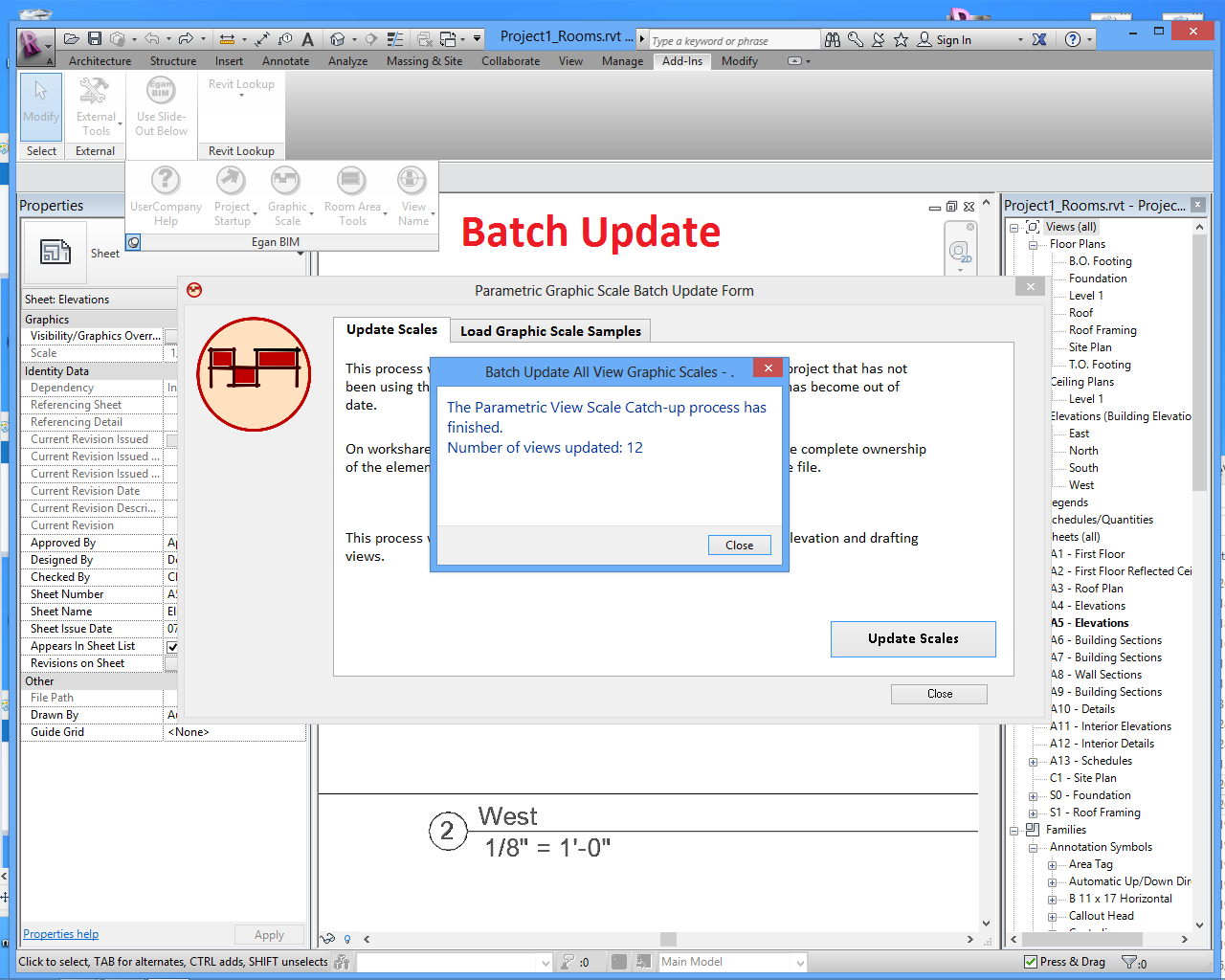
Task: Toggle the Press & Drag checkbox
Action: pyautogui.click(x=1030, y=962)
